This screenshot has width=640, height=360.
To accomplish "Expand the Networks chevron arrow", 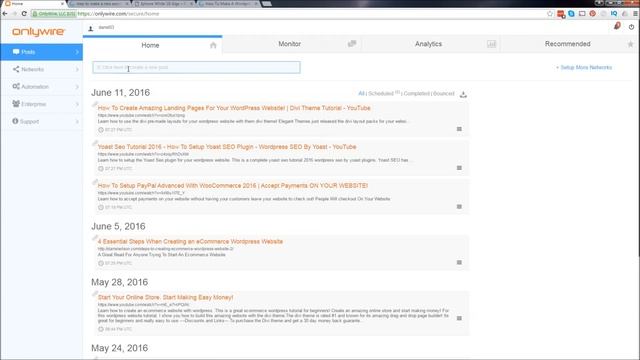I will (x=77, y=69).
